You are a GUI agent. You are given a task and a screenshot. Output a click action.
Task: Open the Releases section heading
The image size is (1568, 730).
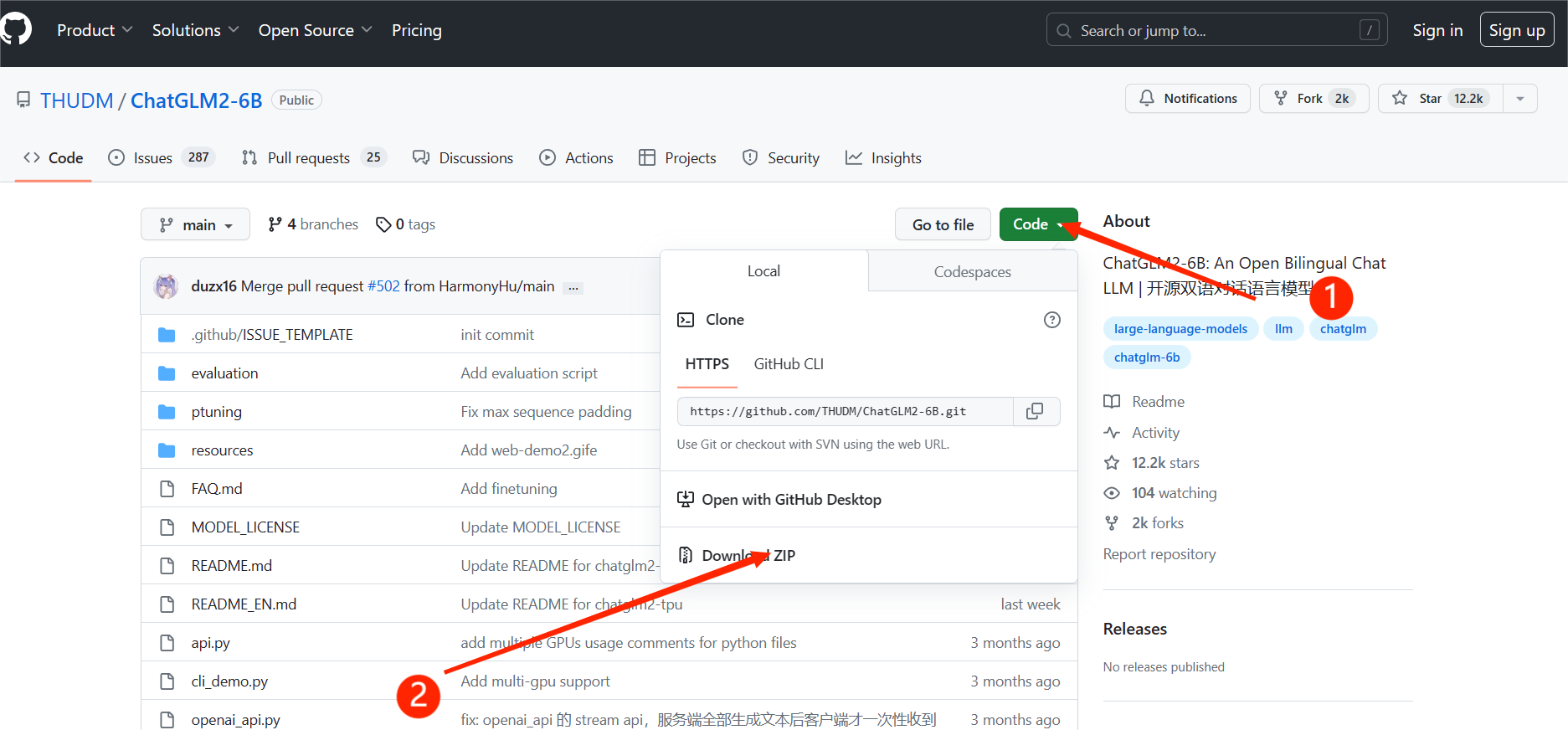click(x=1135, y=629)
